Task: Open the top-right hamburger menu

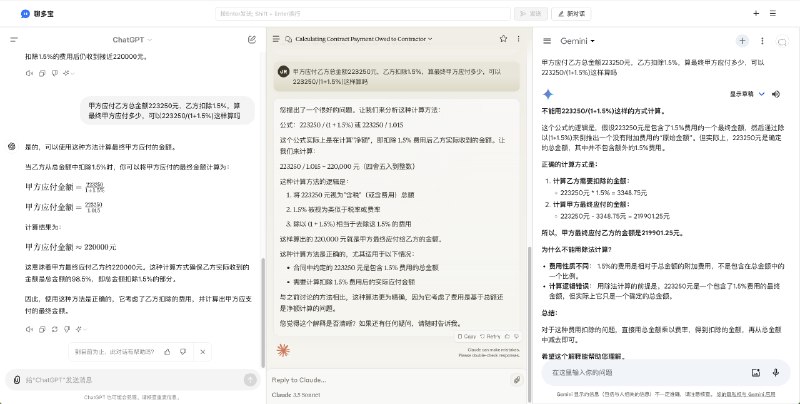Action: tap(773, 13)
